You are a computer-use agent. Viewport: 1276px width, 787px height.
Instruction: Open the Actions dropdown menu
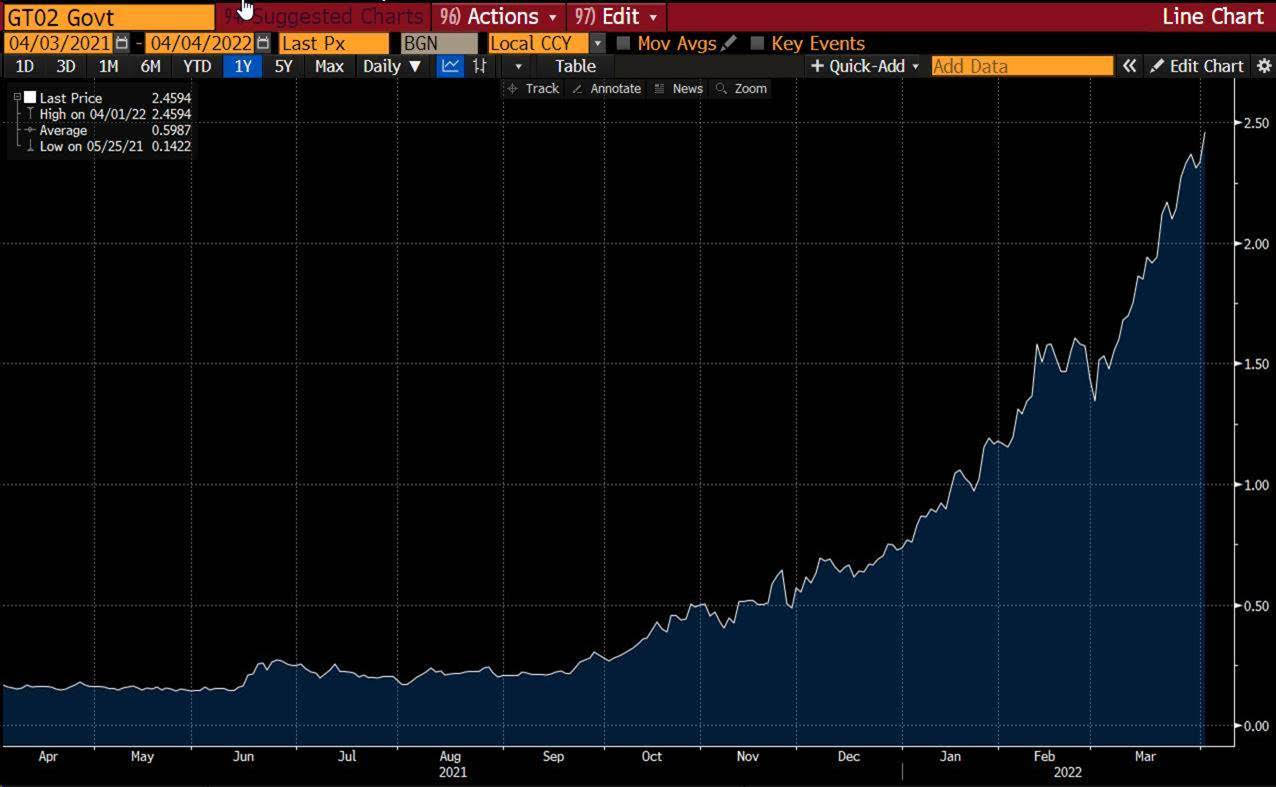click(x=498, y=17)
